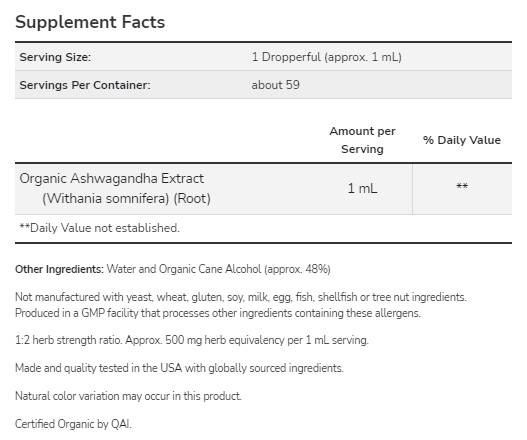Select the Serving Size label

[55, 57]
